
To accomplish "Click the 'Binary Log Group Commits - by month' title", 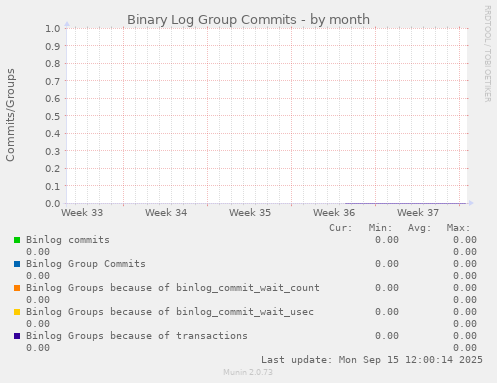I will tap(248, 20).
